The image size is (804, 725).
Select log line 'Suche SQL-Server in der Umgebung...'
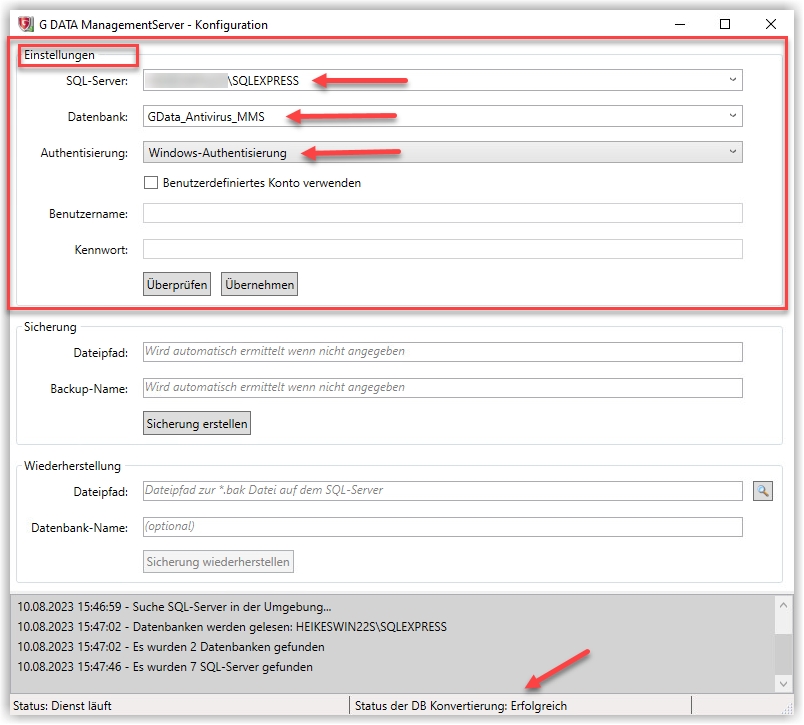174,607
